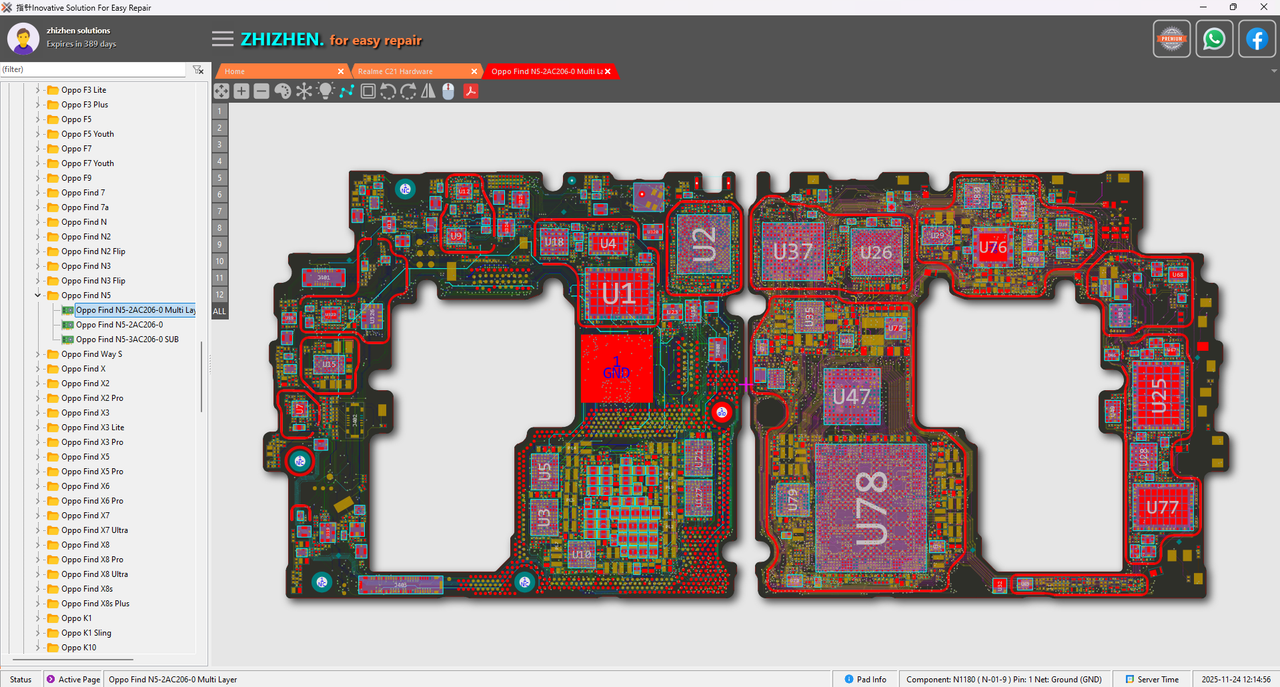The image size is (1280, 687).
Task: Open the color palette tool
Action: 283,91
